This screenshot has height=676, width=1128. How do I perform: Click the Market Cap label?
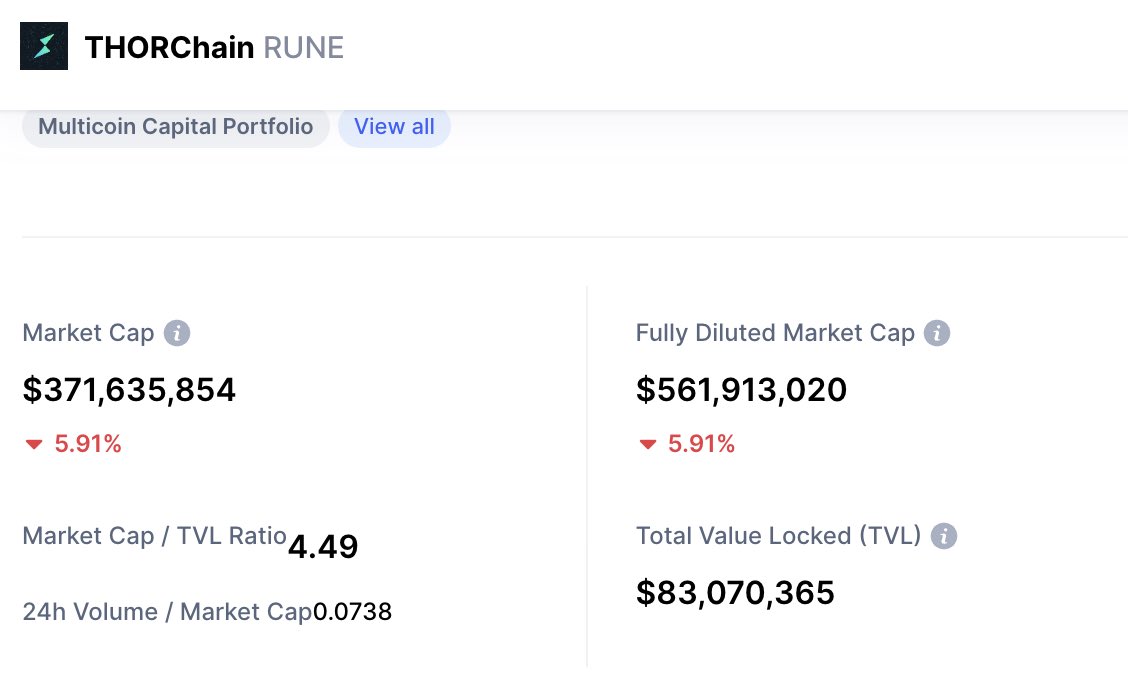88,333
